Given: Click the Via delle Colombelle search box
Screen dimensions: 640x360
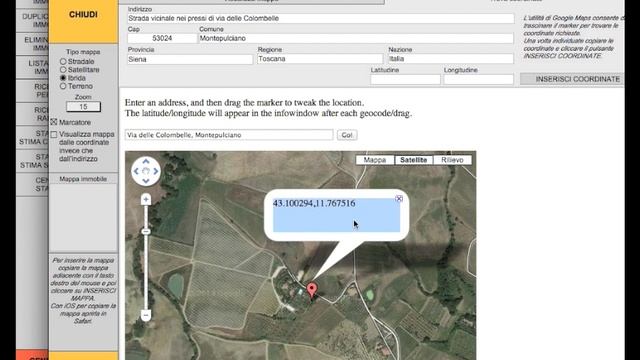Looking at the screenshot, I should [x=229, y=135].
